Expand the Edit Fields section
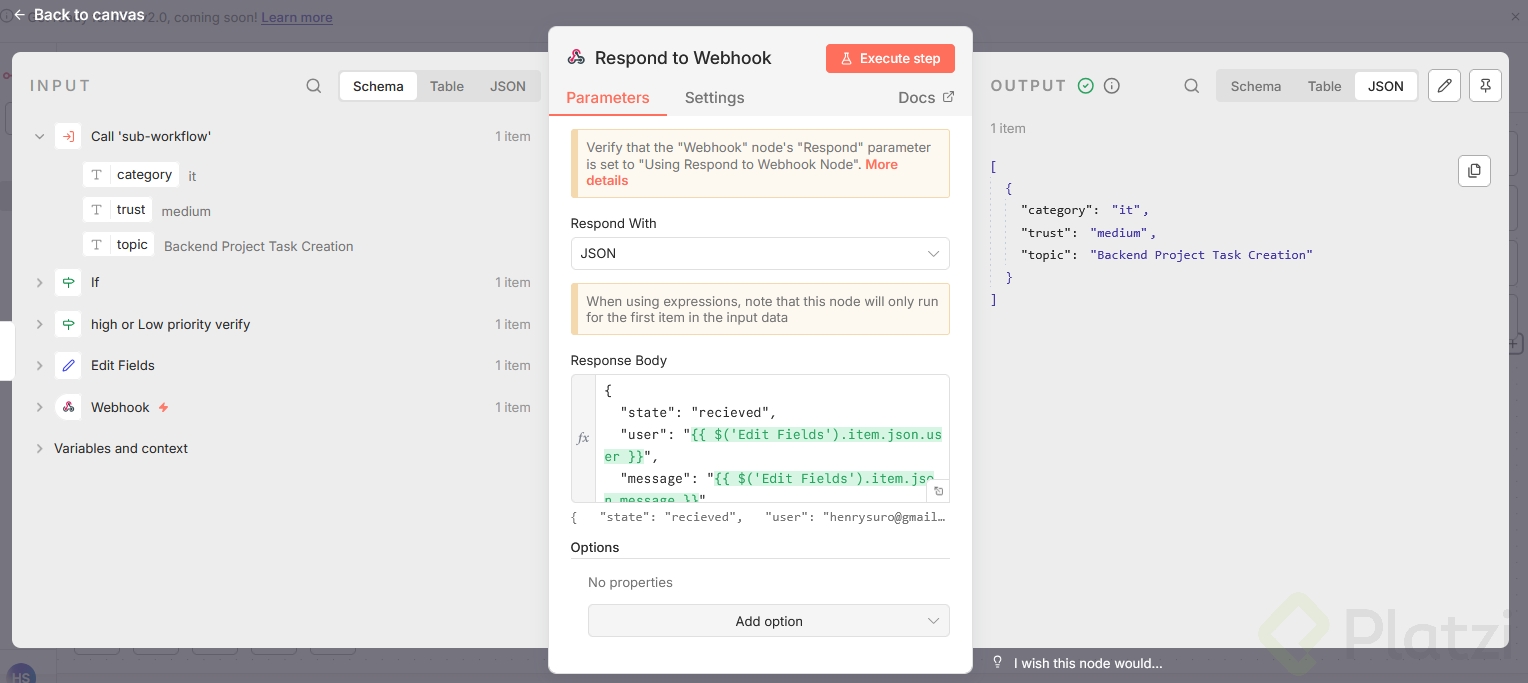 click(40, 365)
